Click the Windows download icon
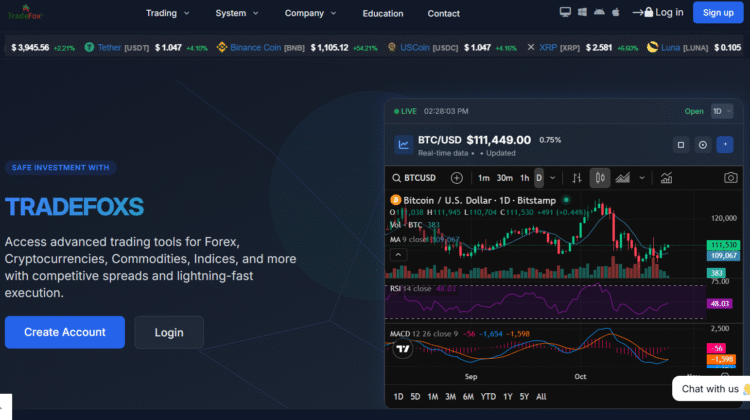Image resolution: width=750 pixels, height=420 pixels. 582,13
